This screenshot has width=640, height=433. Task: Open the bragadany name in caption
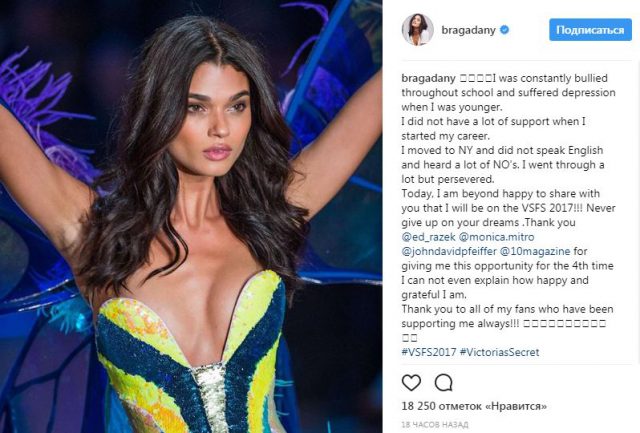pos(429,78)
